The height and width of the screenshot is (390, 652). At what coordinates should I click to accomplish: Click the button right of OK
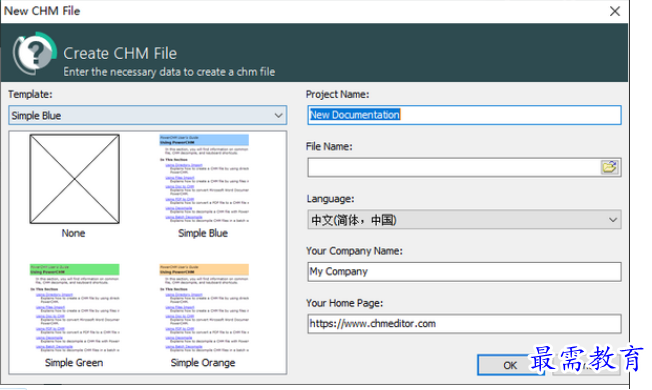(586, 365)
